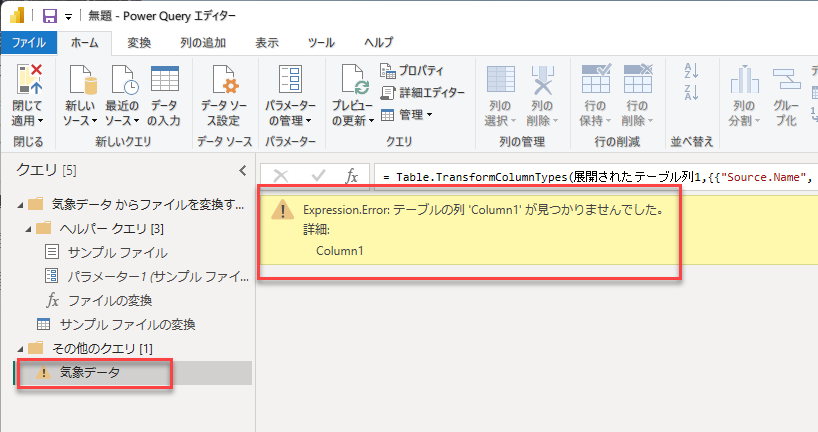Open the quick access toolbar dropdown arrow
The image size is (818, 432).
(x=68, y=17)
